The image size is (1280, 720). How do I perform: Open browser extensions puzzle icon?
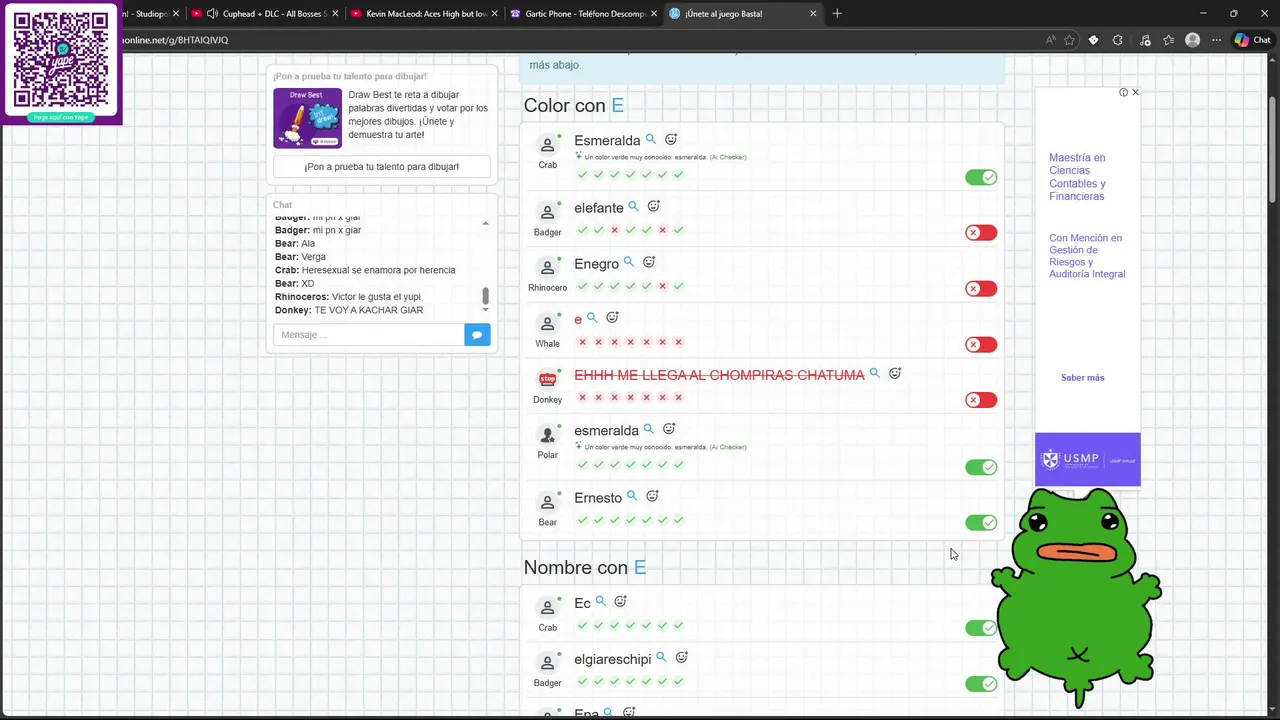[x=1117, y=40]
